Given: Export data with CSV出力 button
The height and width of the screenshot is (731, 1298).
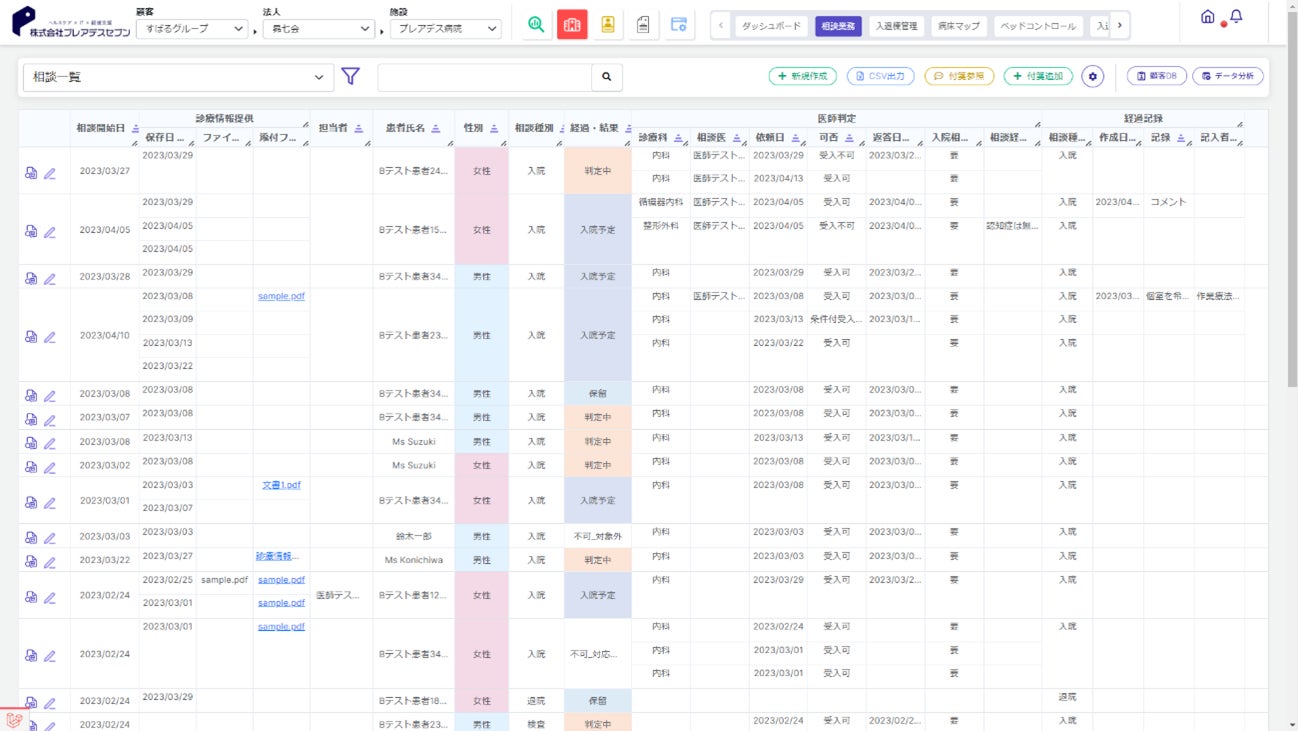Looking at the screenshot, I should coord(880,76).
